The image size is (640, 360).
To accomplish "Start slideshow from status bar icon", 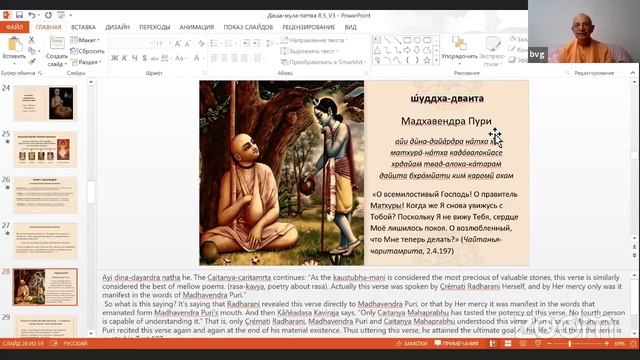I will [x=538, y=344].
